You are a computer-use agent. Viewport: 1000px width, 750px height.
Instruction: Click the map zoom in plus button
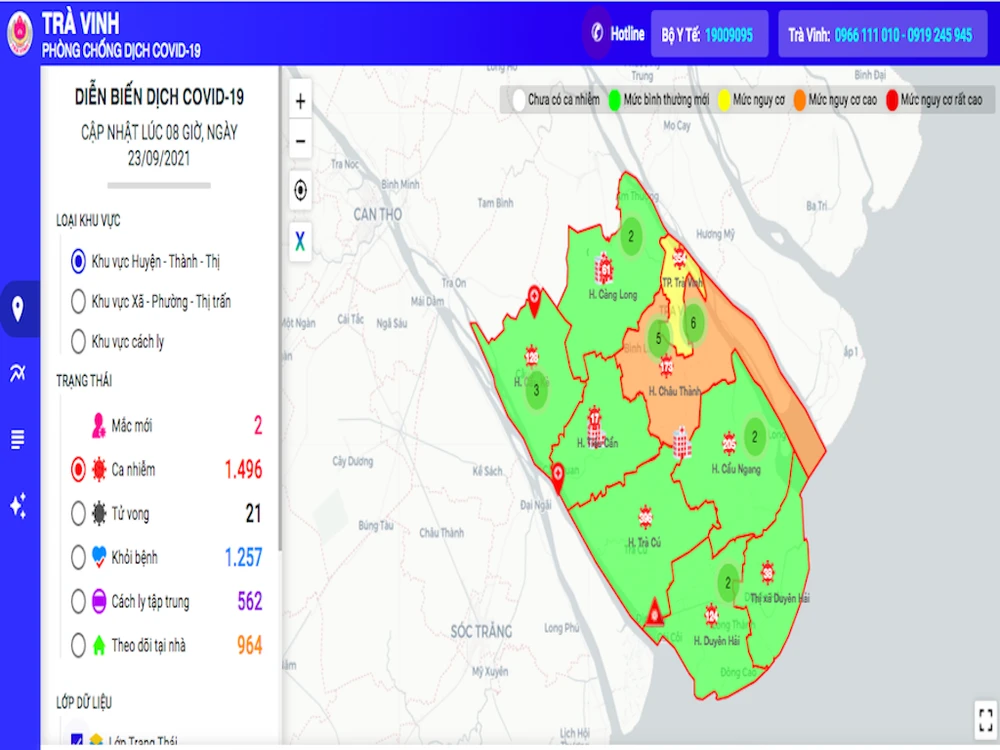click(300, 101)
